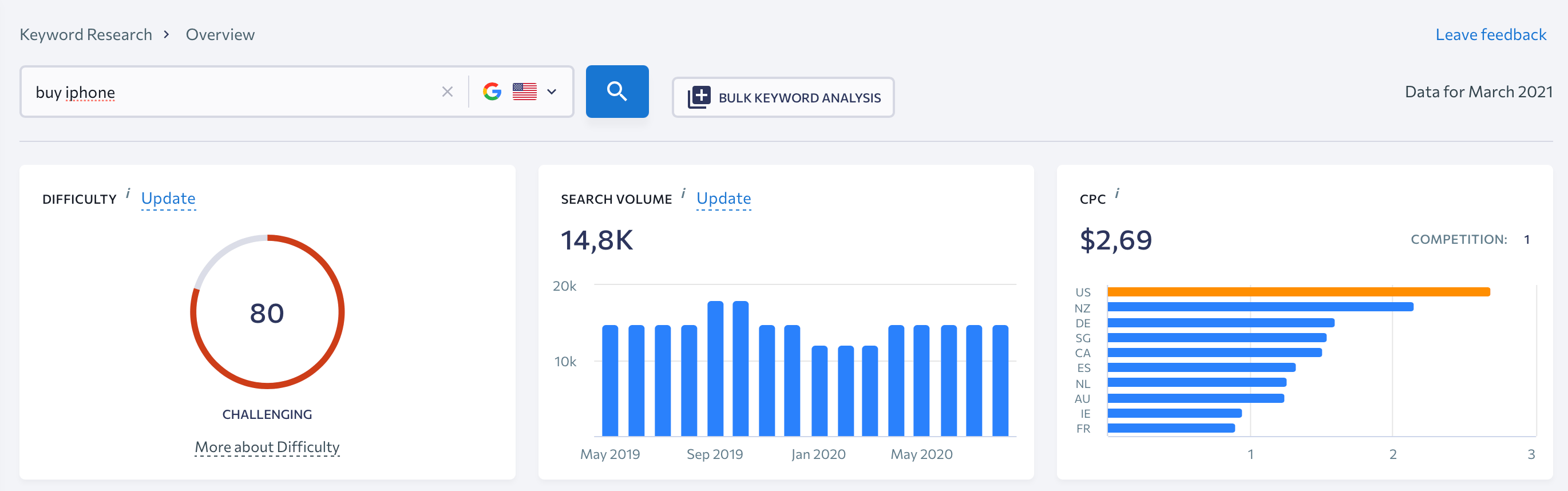This screenshot has height=491, width=1568.
Task: Go to Keyword Research breadcrumb
Action: (x=86, y=35)
